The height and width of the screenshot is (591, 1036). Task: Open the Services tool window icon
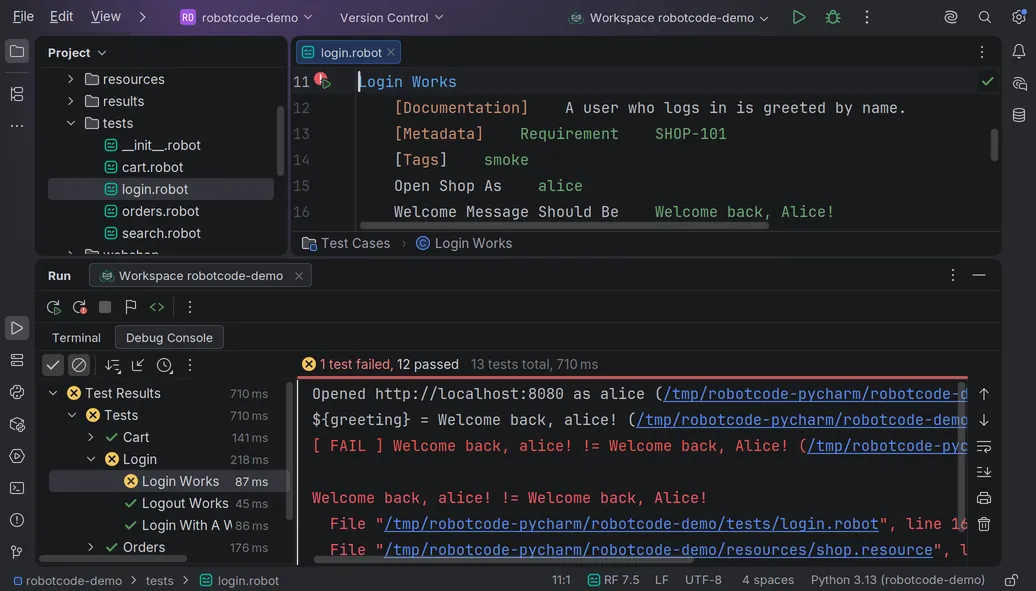click(x=17, y=456)
